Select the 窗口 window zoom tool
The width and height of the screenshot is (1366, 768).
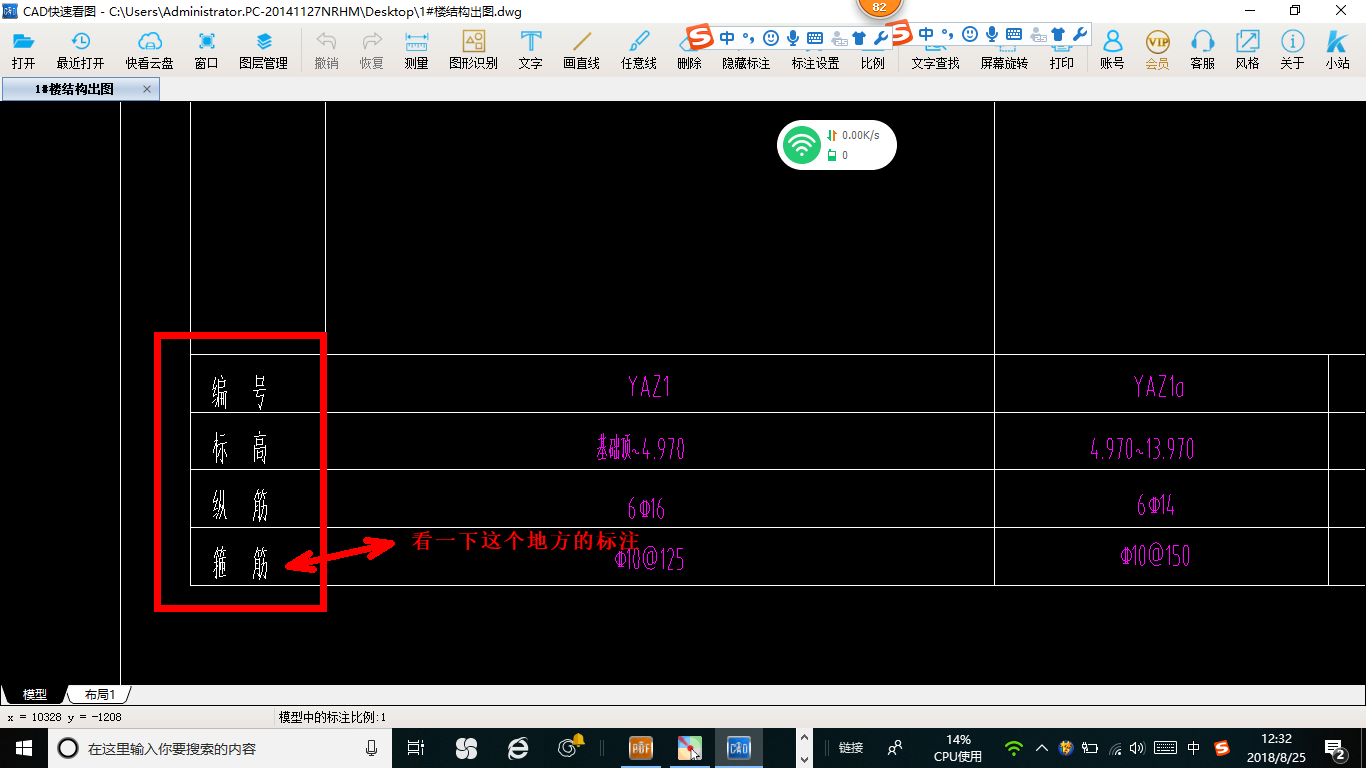point(206,50)
